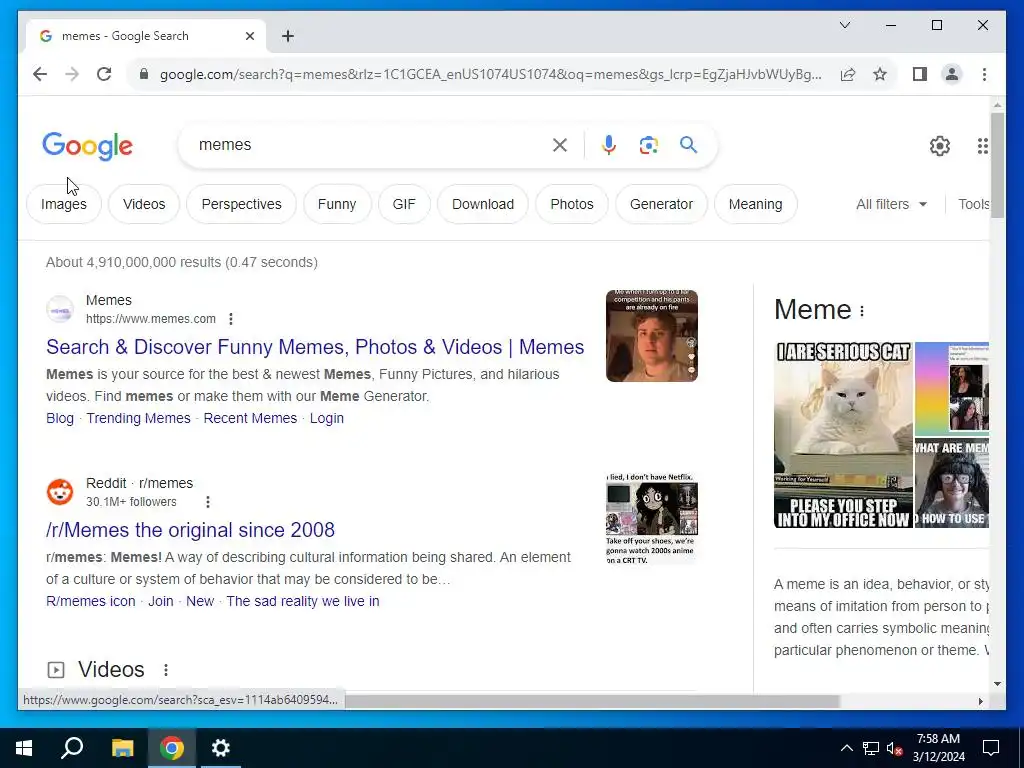Open the Google apps grid
Screen dimensions: 1024x768
pyautogui.click(x=982, y=146)
